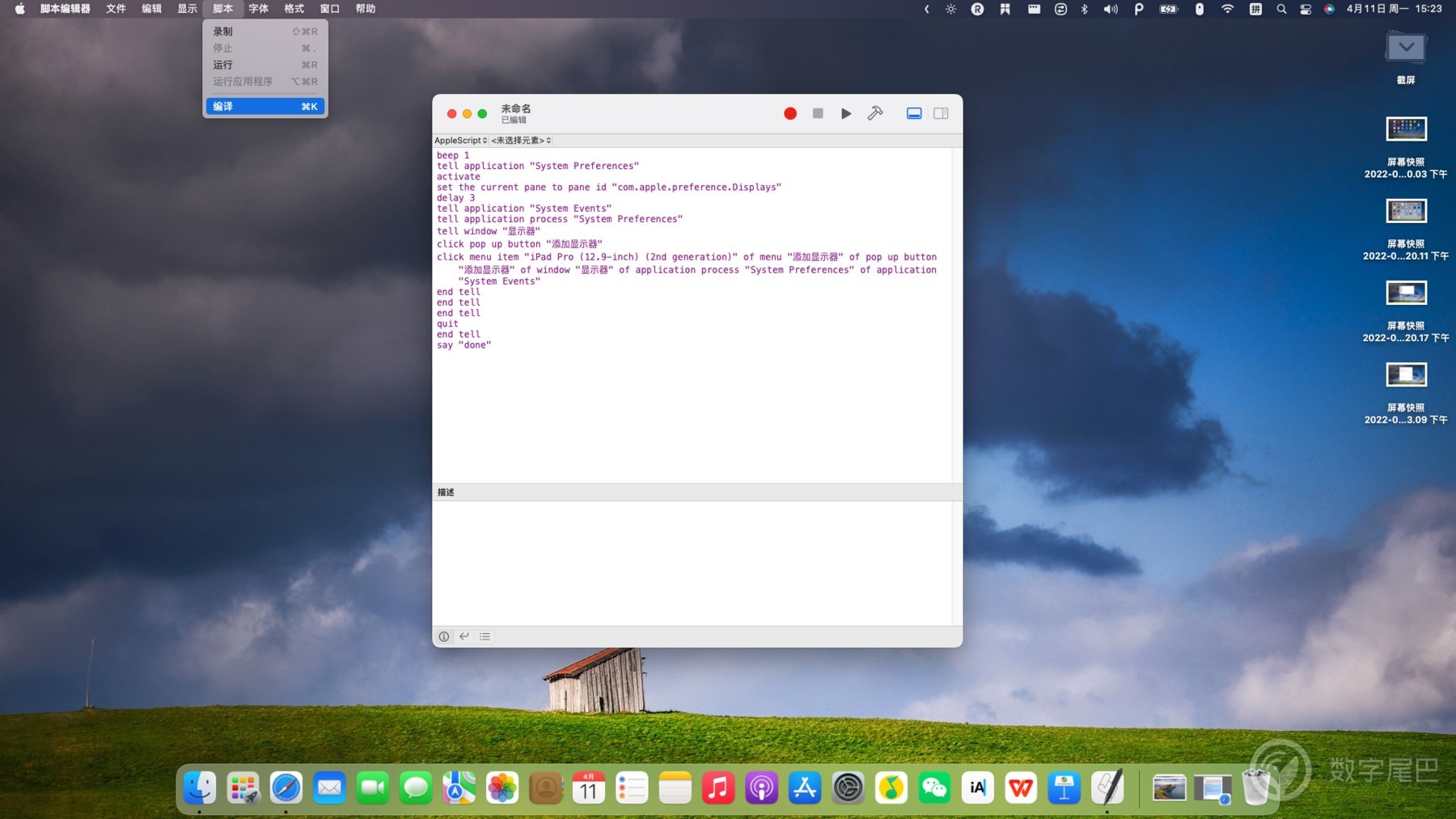Click the 'quit' line in the script

447,324
